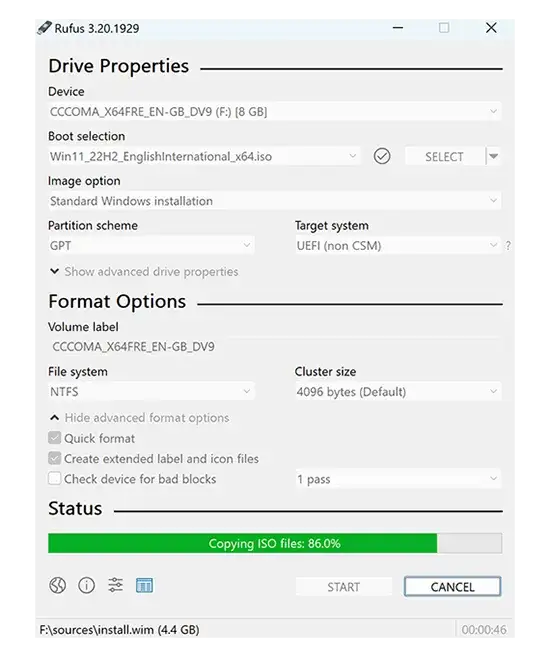
Task: Click the Status heading
Action: tap(75, 509)
